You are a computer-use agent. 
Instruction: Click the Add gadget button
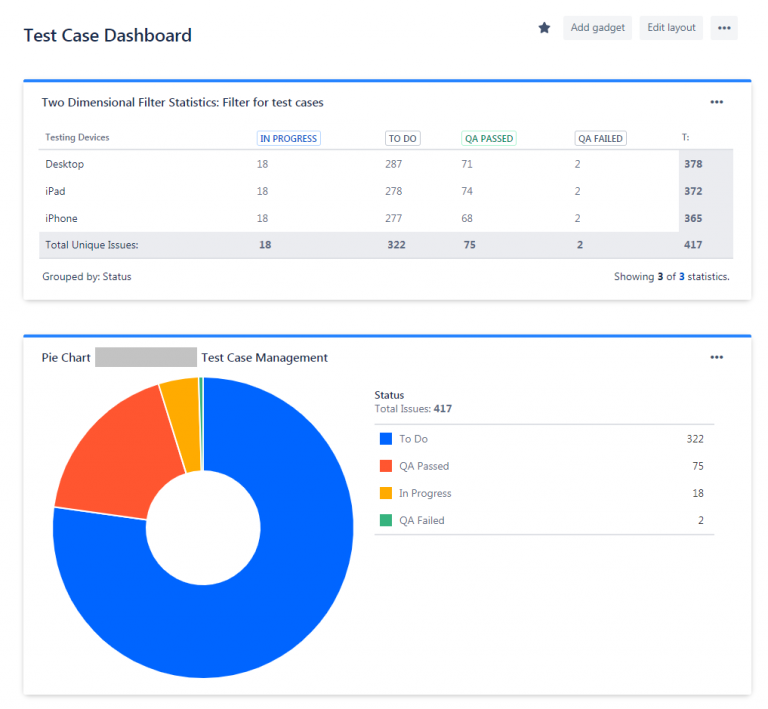[597, 28]
